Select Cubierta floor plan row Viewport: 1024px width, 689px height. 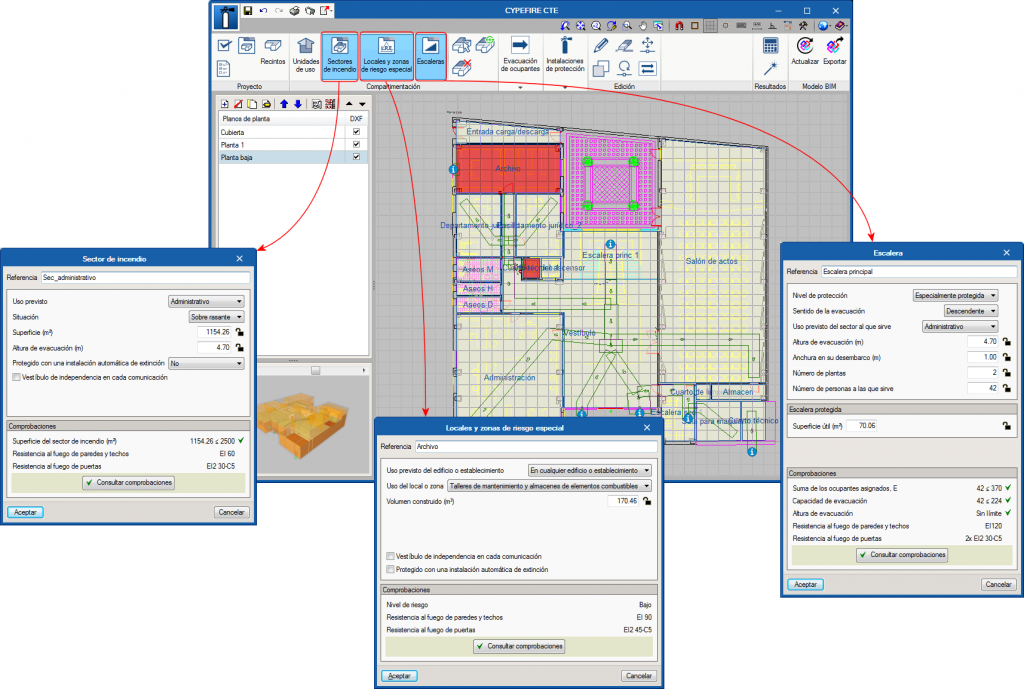pyautogui.click(x=293, y=132)
